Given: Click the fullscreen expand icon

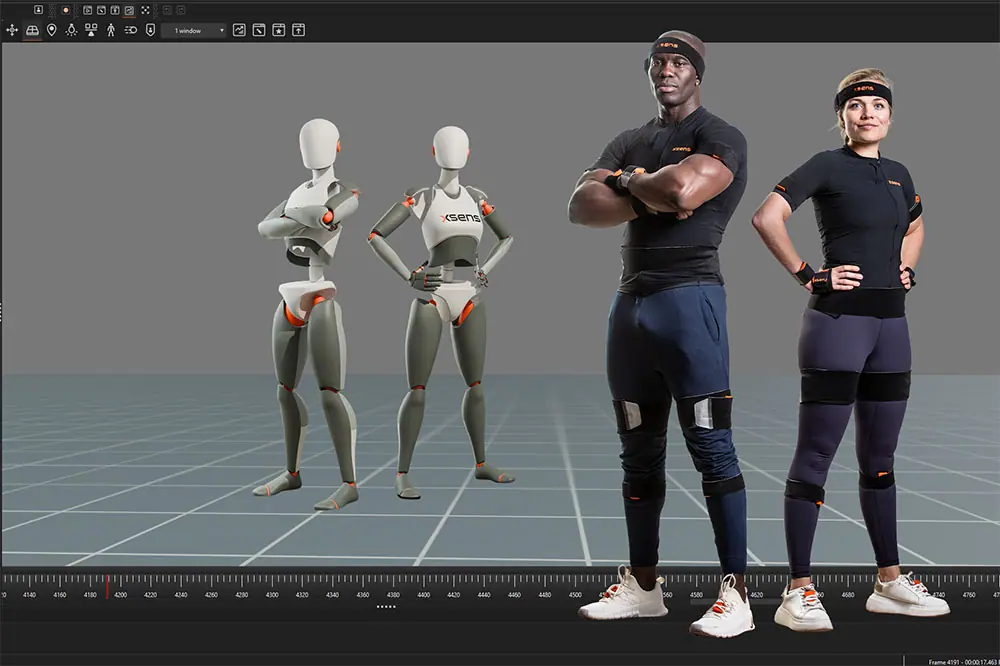Looking at the screenshot, I should point(145,10).
